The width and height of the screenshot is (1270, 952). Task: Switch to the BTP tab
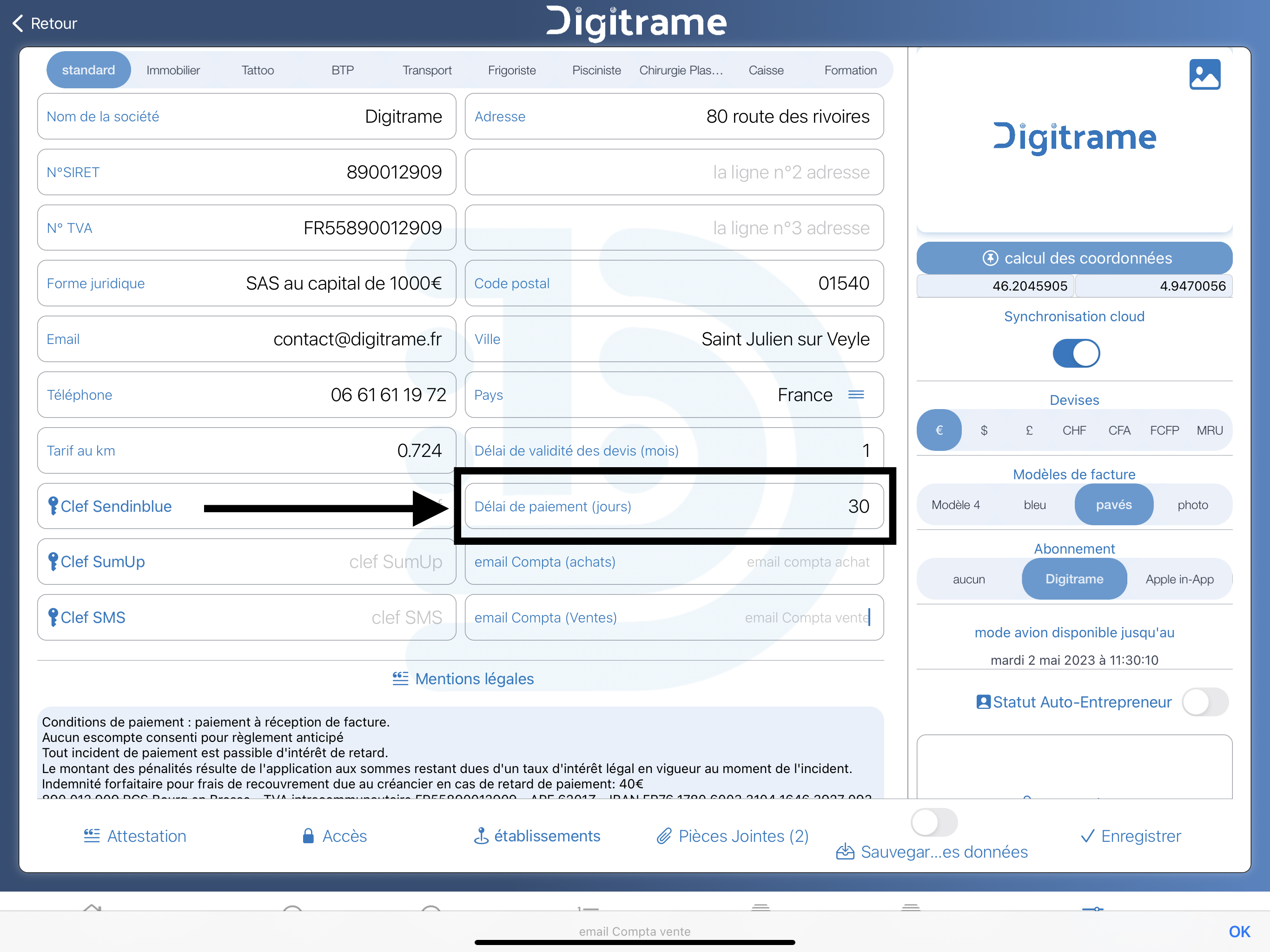[343, 70]
